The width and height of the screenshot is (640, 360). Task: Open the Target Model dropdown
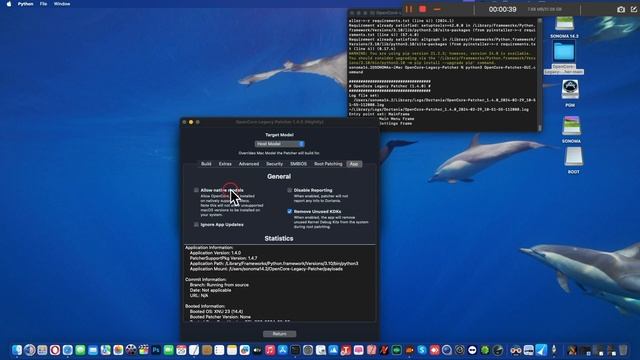click(280, 144)
